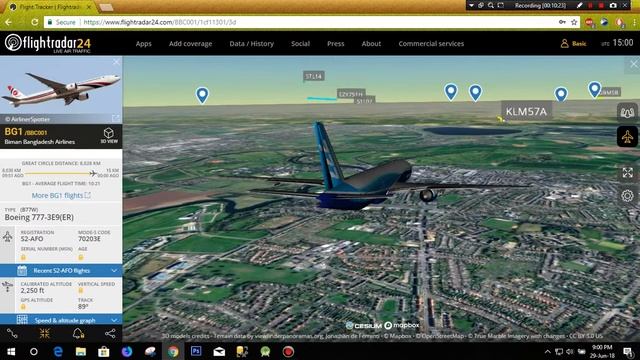Reload the page in the browser
The width and height of the screenshot is (640, 360).
point(35,22)
